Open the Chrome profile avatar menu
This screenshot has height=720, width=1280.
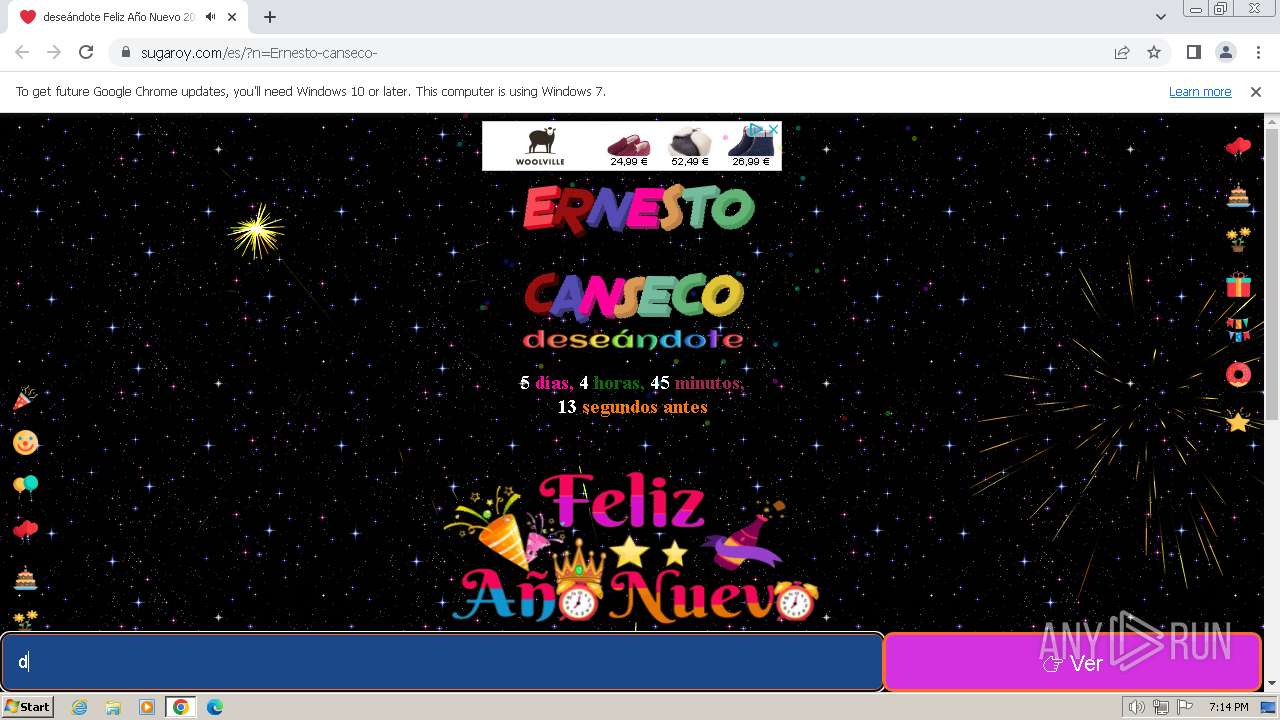[1226, 52]
